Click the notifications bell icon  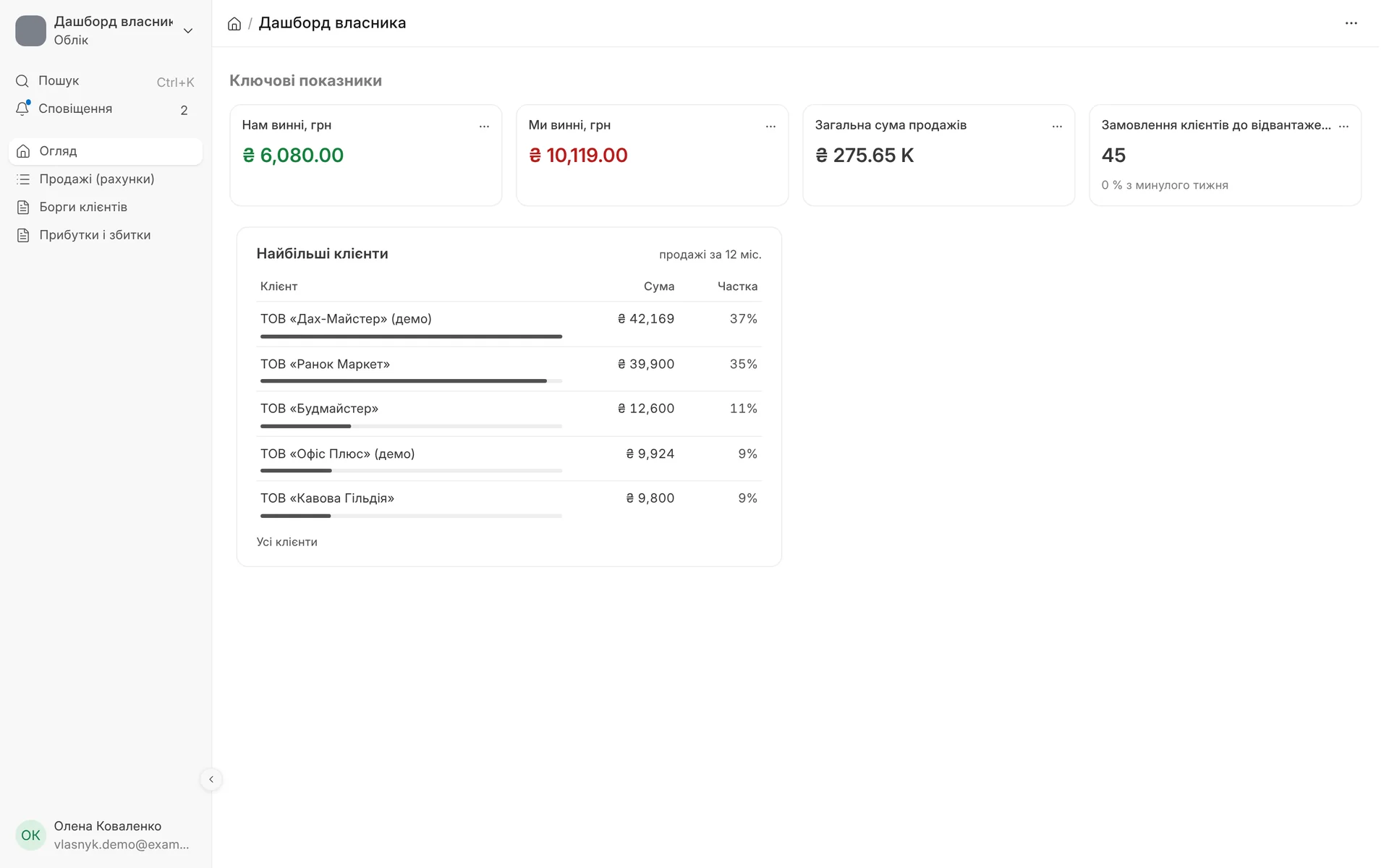point(22,109)
